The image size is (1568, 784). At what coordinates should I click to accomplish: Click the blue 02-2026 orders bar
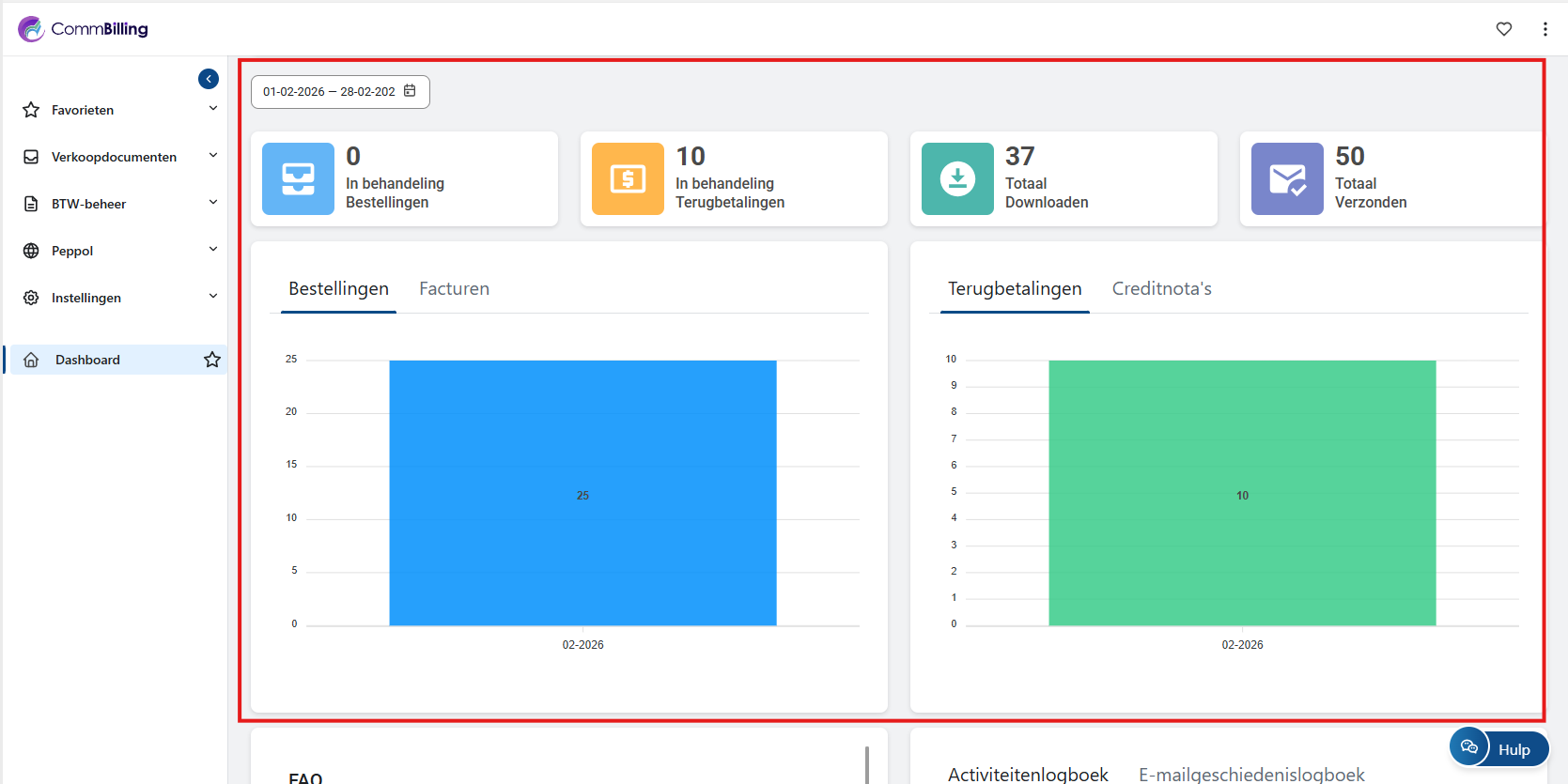click(x=582, y=493)
